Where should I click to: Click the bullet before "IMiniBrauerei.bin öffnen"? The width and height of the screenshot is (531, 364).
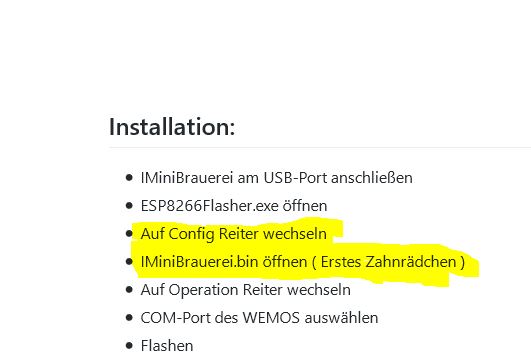pyautogui.click(x=129, y=261)
